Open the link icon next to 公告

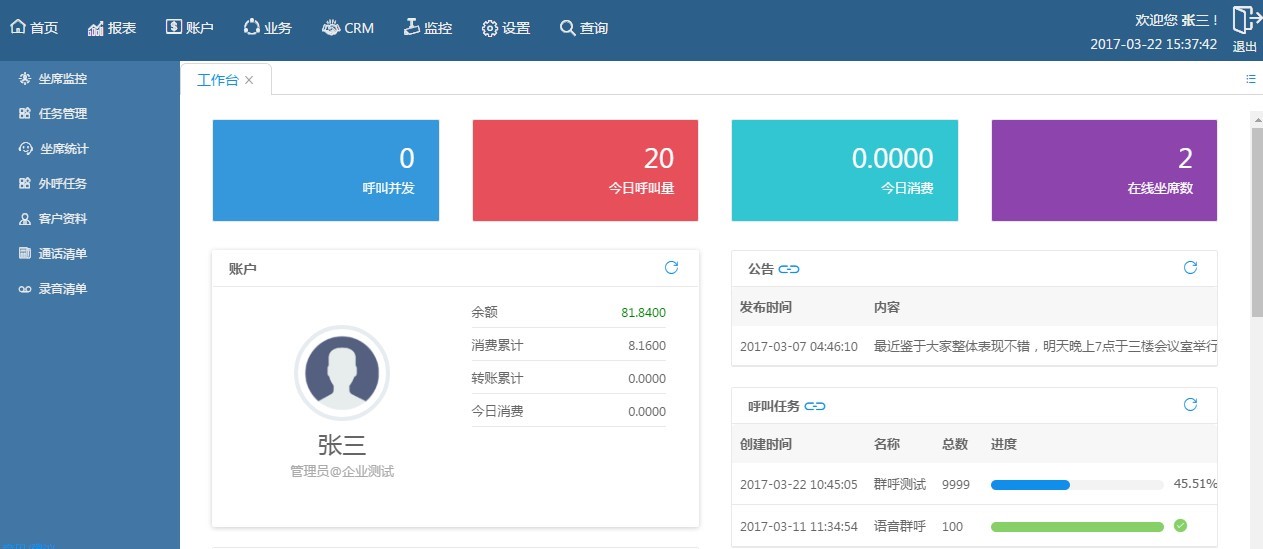pos(789,269)
